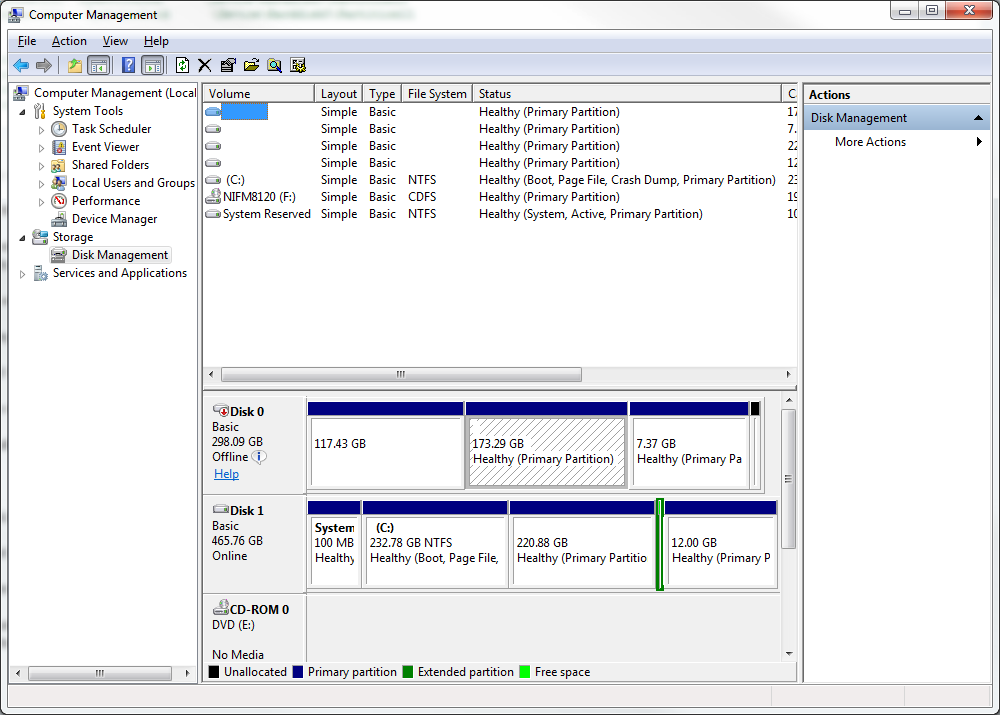Viewport: 1001px width, 715px height.
Task: Collapse the Storage tree node
Action: [23, 237]
